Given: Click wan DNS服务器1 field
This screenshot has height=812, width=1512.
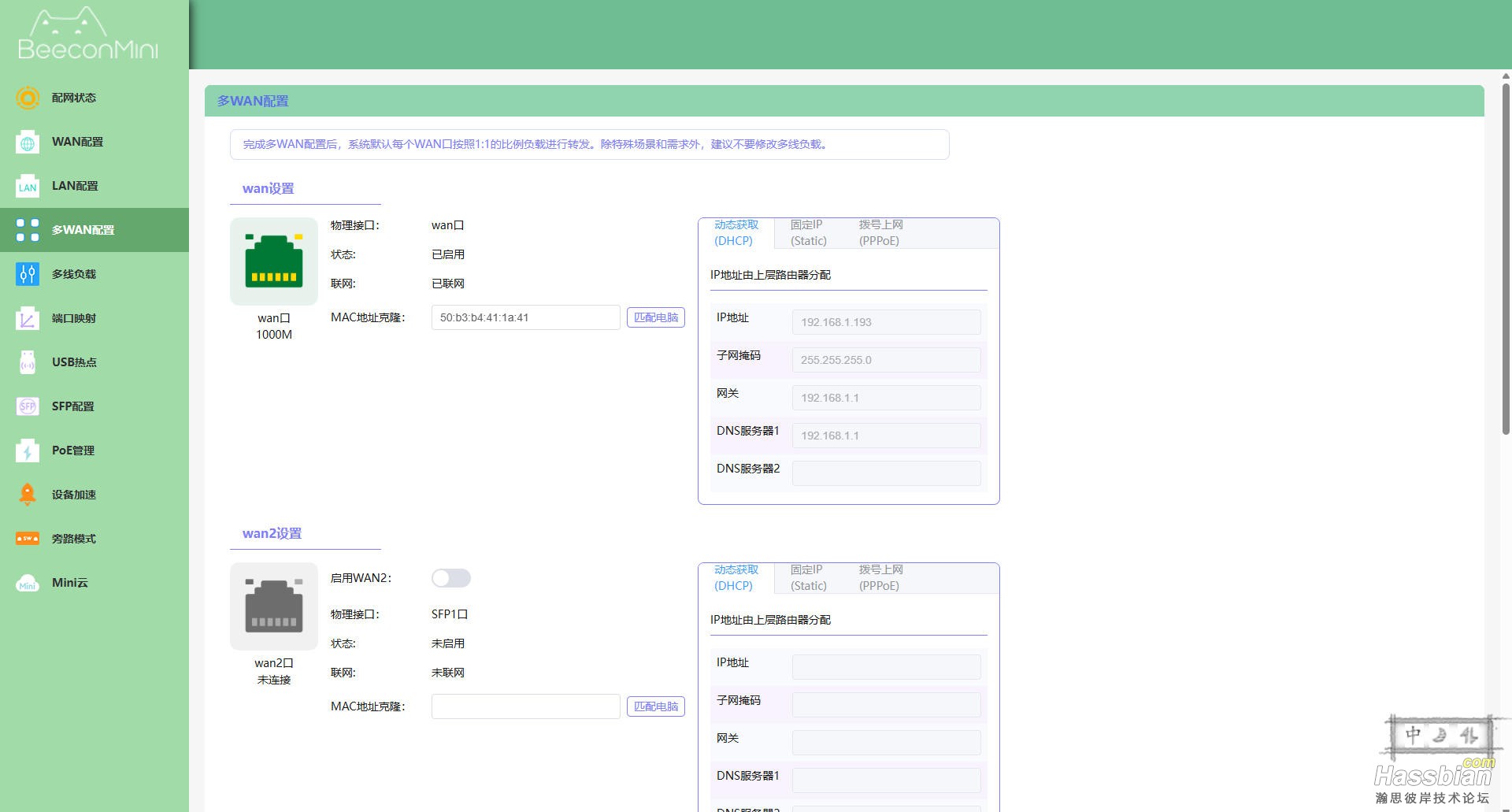Looking at the screenshot, I should (887, 436).
